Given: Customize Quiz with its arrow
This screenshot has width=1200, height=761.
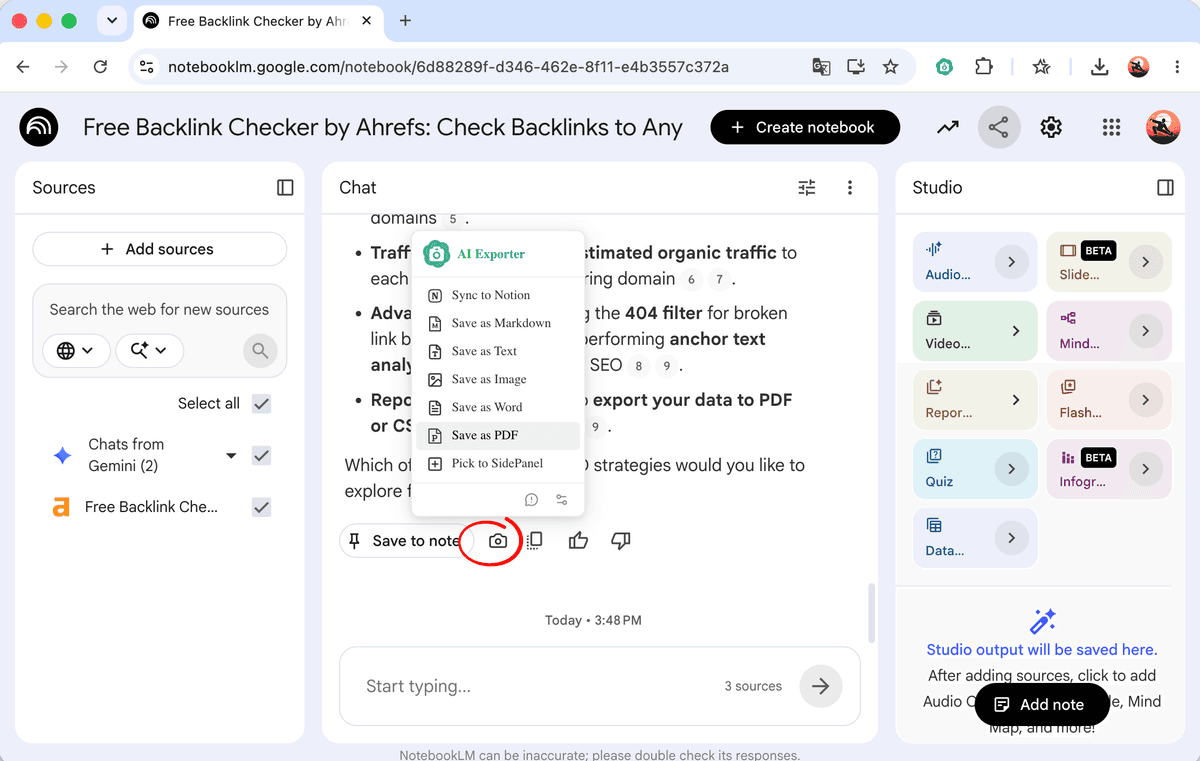Looking at the screenshot, I should [x=1012, y=469].
